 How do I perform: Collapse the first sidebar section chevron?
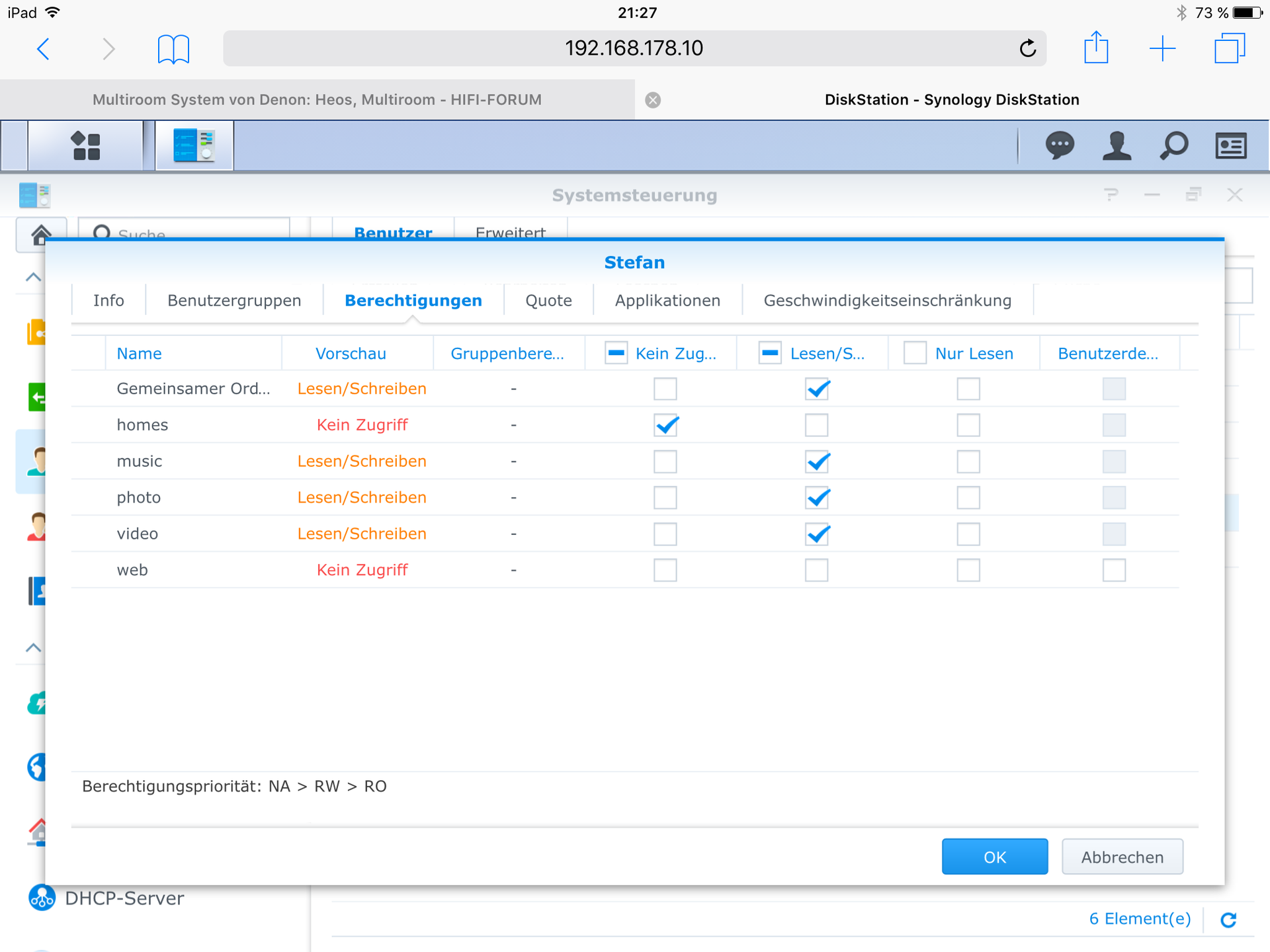[33, 277]
